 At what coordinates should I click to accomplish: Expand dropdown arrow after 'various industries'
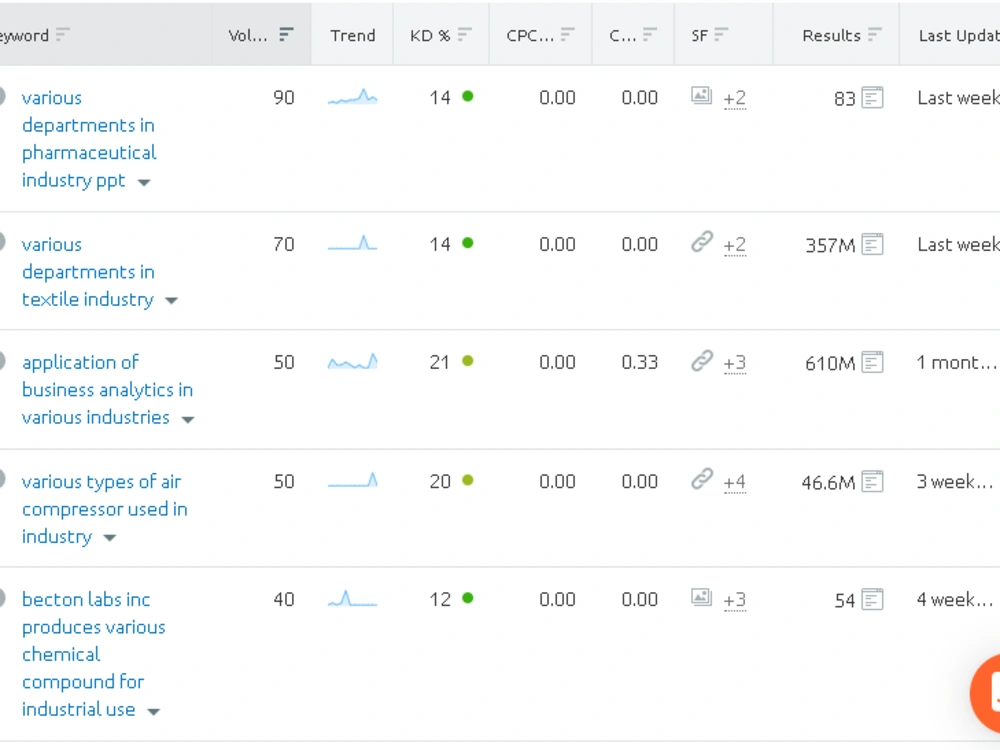[x=188, y=419]
